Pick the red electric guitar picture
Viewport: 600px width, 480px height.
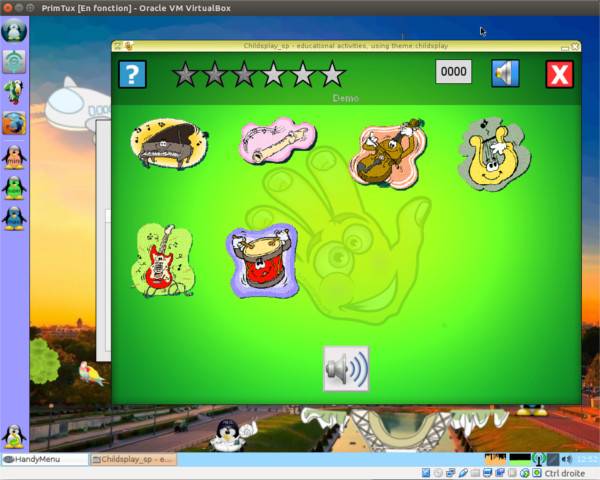click(x=163, y=260)
